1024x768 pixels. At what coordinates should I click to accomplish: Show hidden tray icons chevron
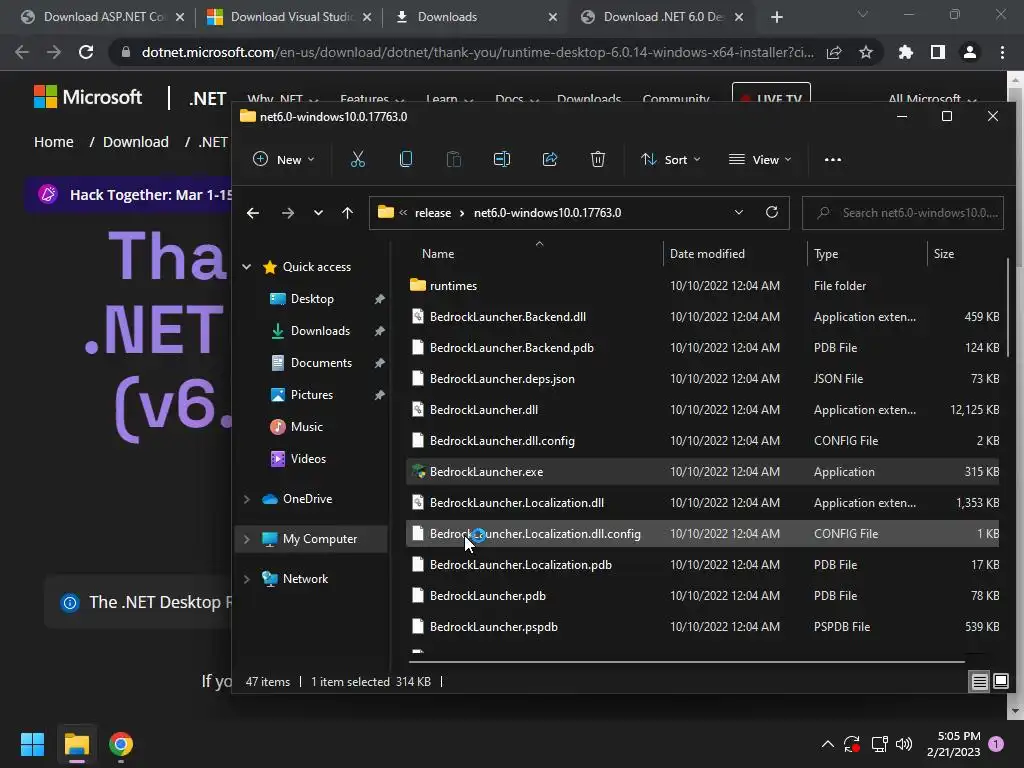pyautogui.click(x=827, y=744)
